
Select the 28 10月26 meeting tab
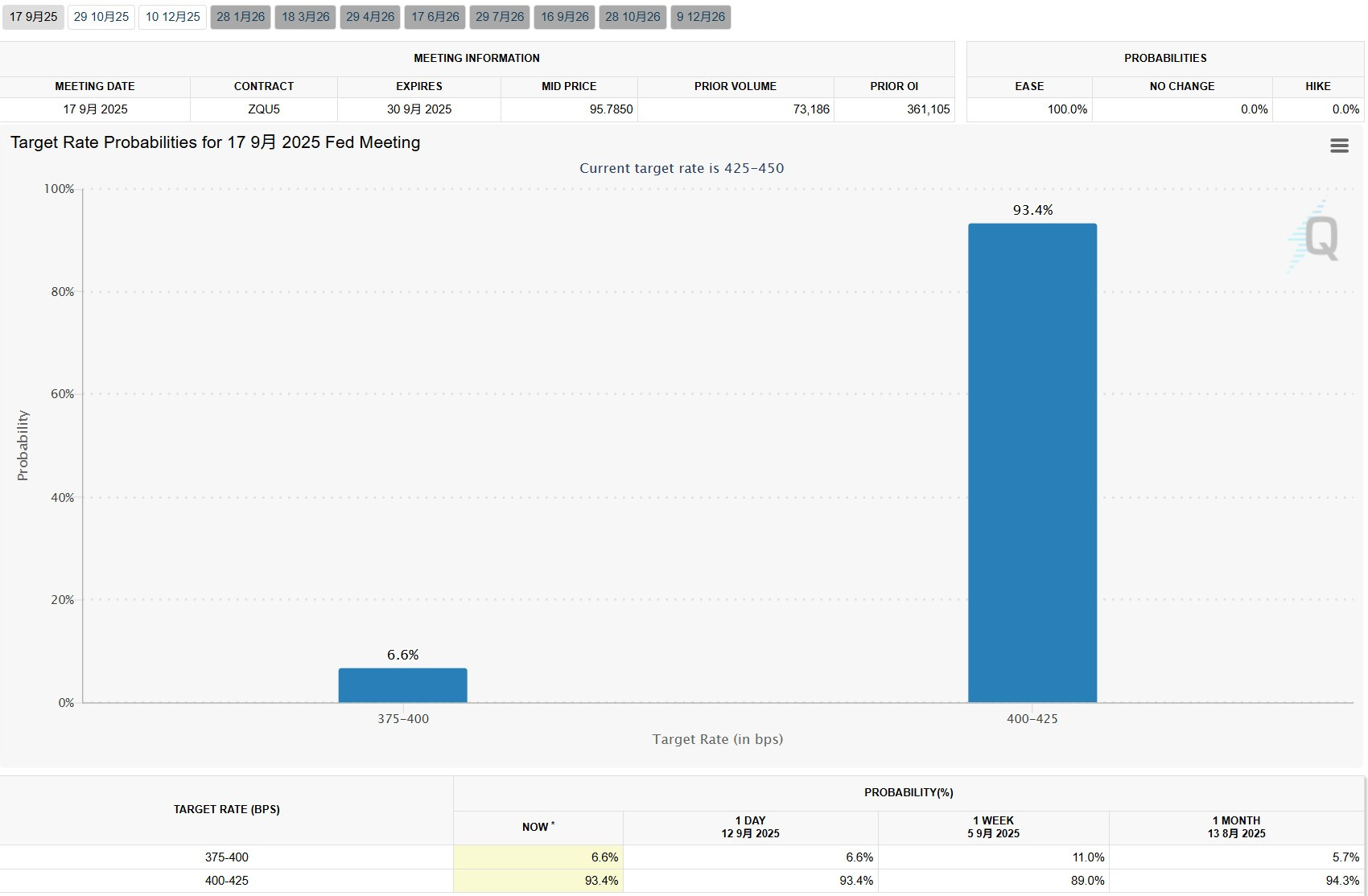pyautogui.click(x=632, y=17)
